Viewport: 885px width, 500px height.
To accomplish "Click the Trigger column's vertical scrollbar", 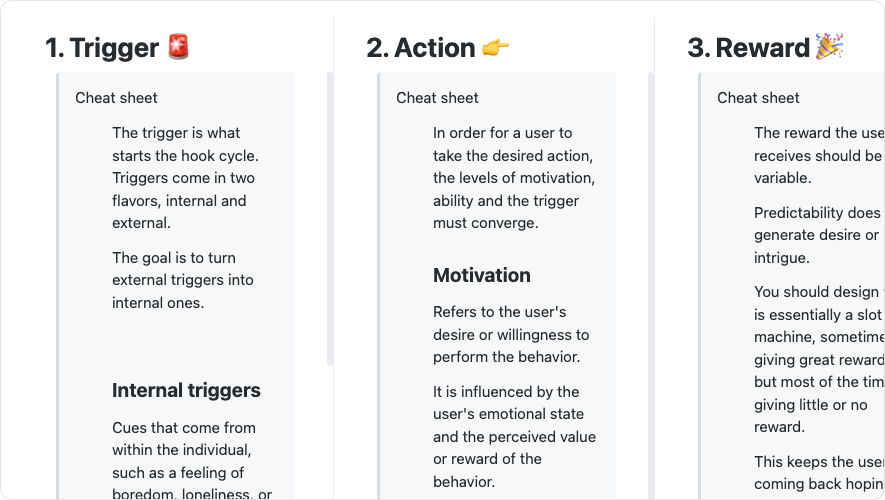I will (x=330, y=220).
